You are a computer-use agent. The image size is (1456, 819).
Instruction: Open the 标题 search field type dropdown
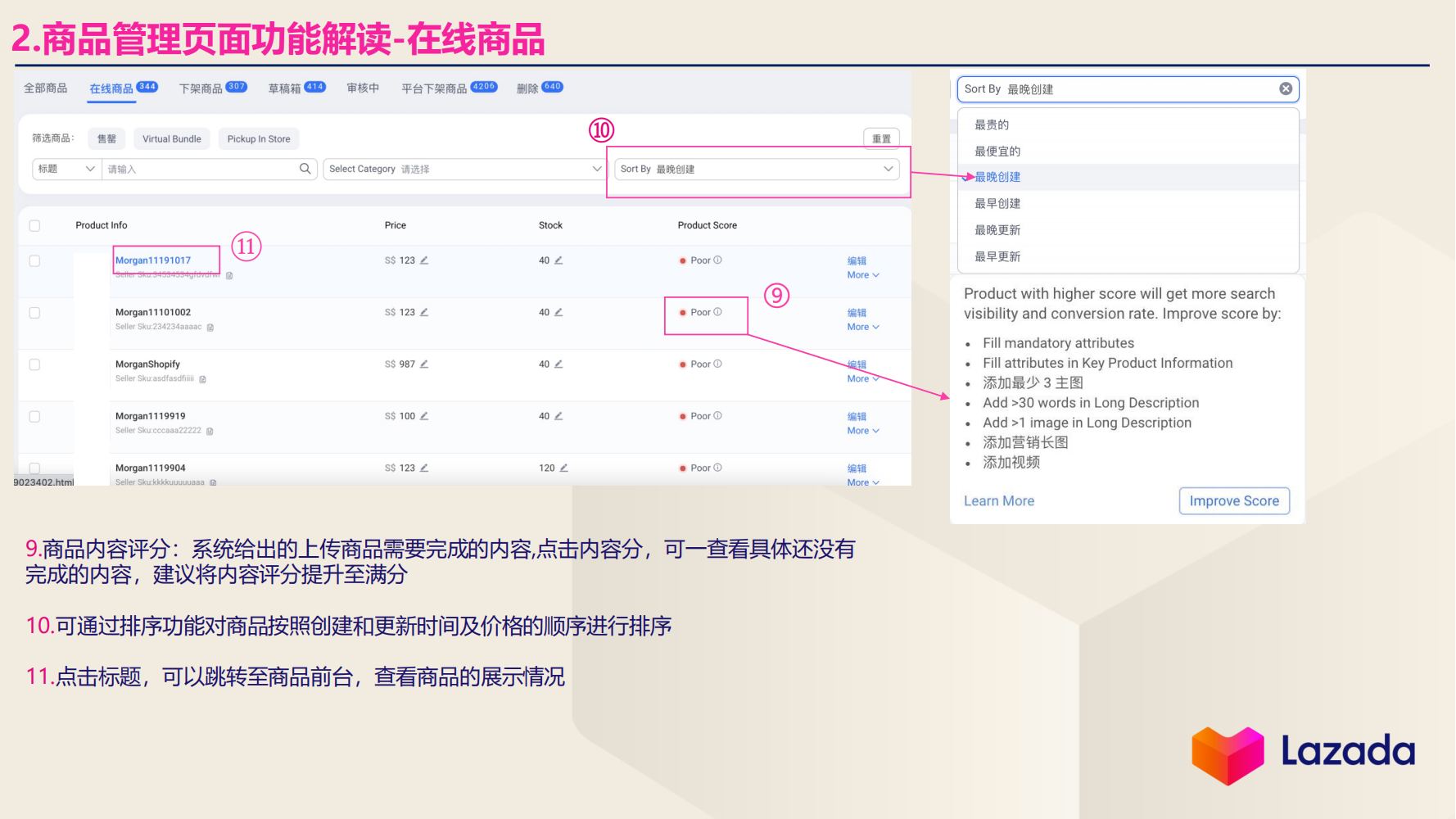[66, 169]
